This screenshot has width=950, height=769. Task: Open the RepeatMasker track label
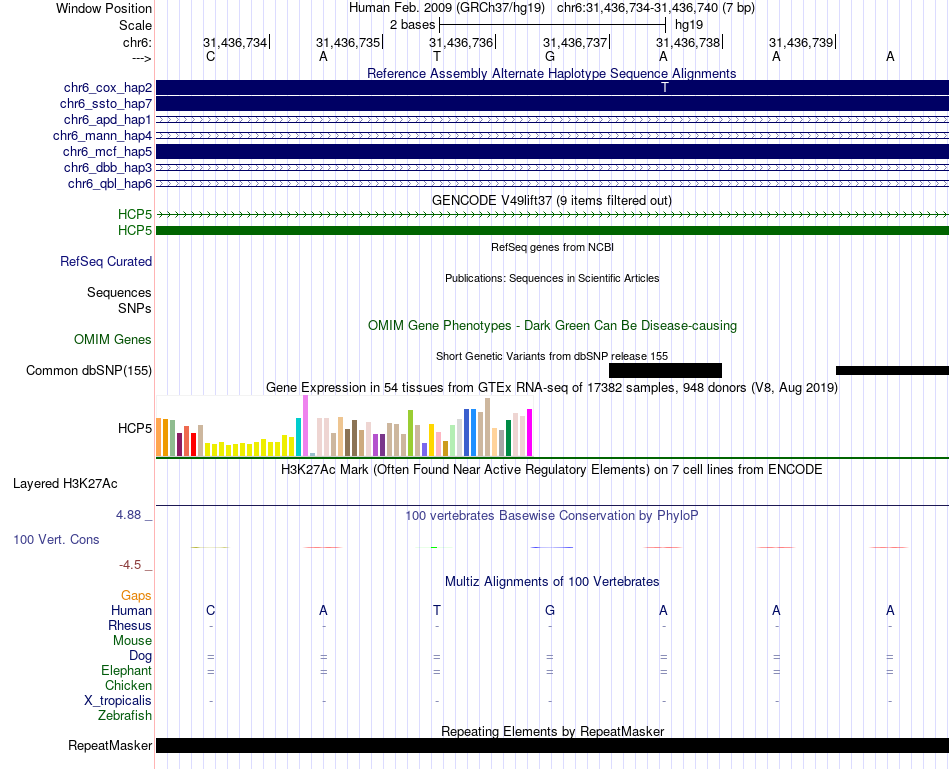pos(110,745)
